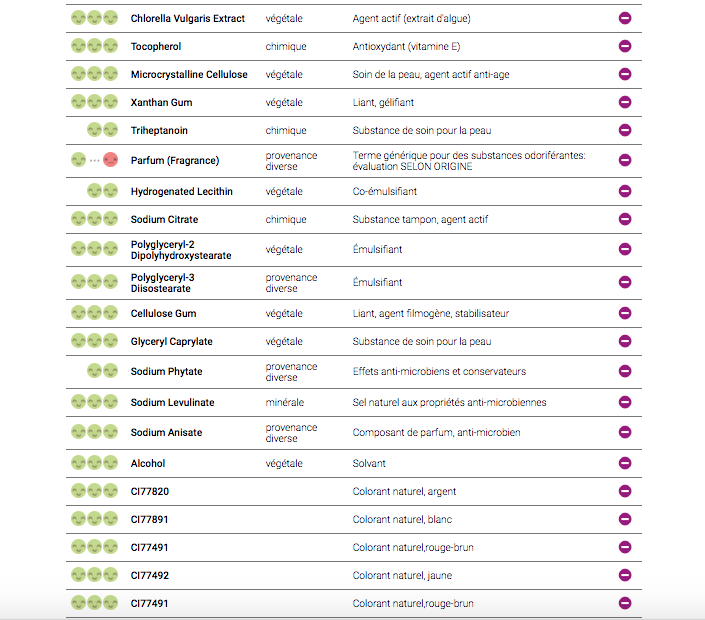
Task: Collapse the Sodium Levulinate entry
Action: [x=625, y=402]
